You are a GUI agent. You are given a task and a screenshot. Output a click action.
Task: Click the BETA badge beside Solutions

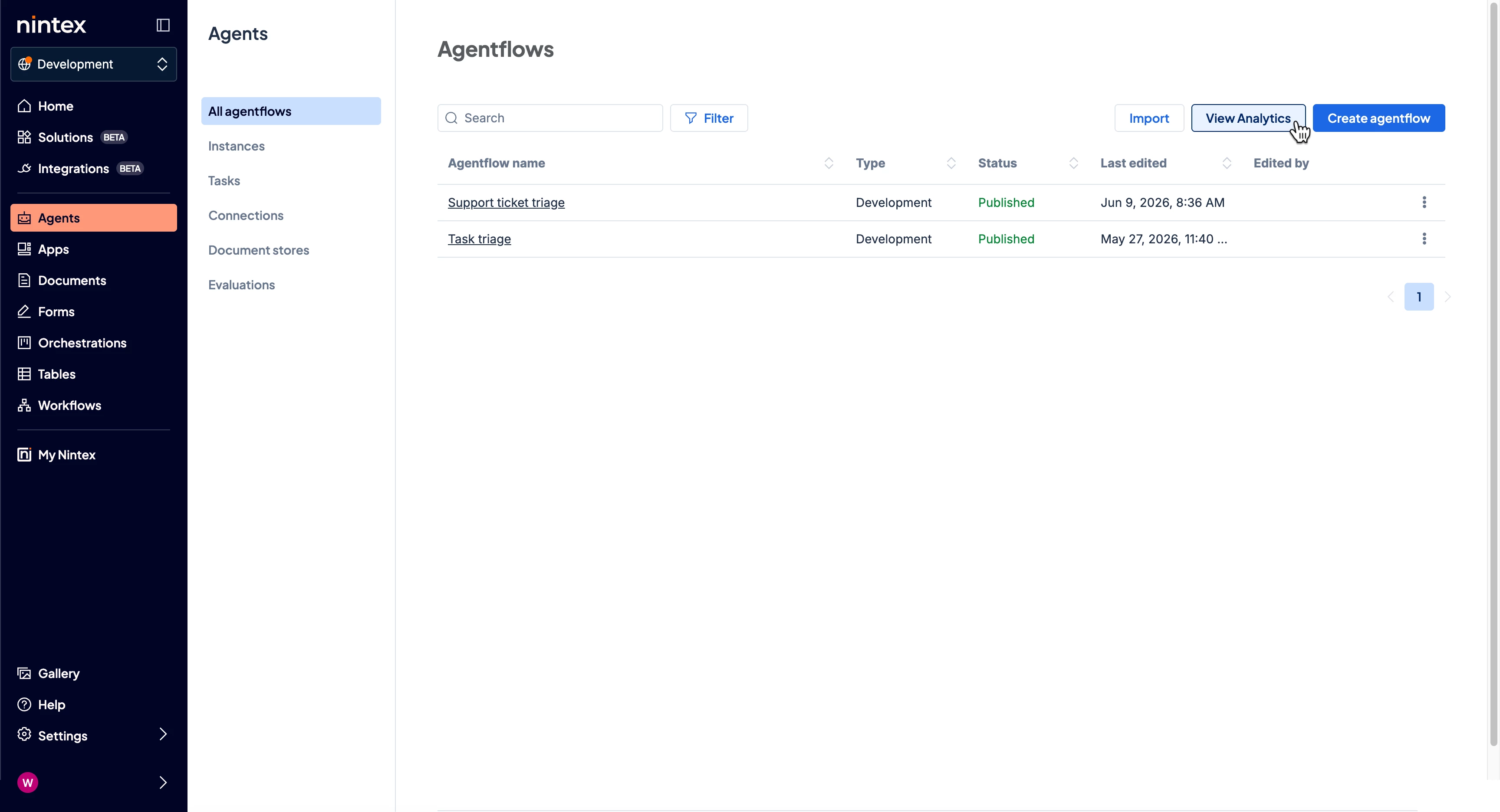(x=114, y=138)
